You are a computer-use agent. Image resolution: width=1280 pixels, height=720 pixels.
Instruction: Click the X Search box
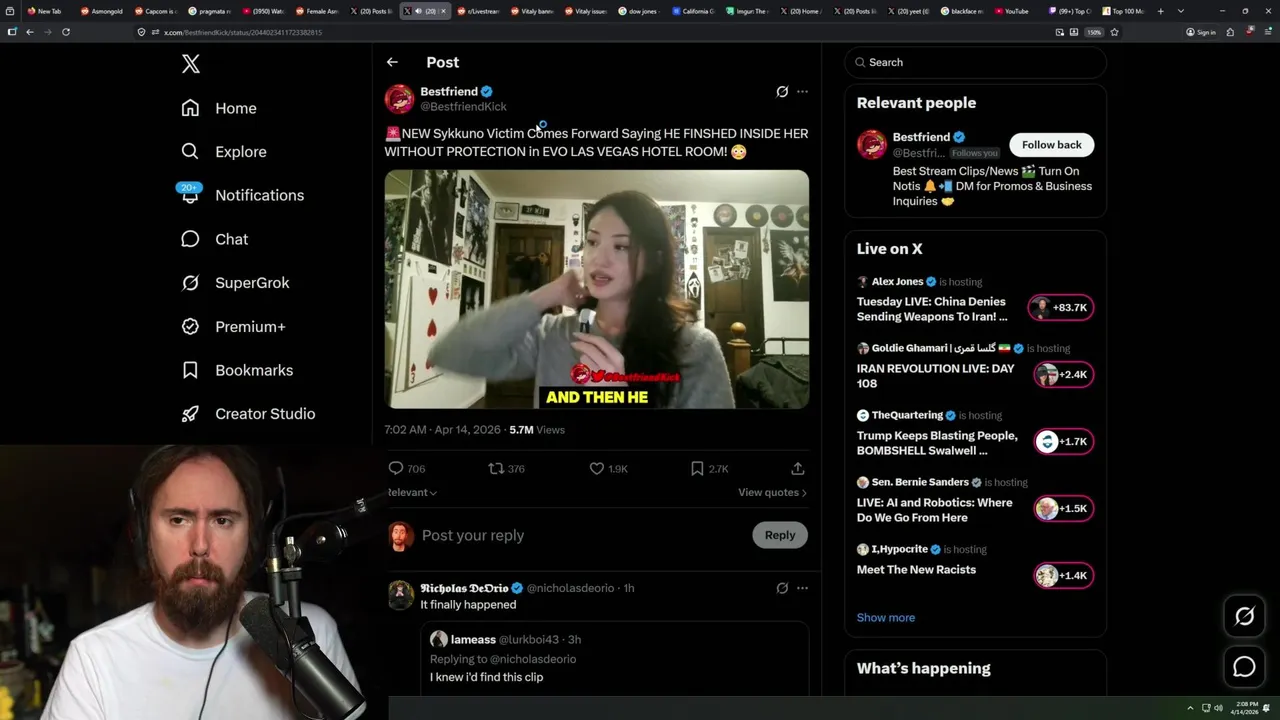pyautogui.click(x=975, y=62)
